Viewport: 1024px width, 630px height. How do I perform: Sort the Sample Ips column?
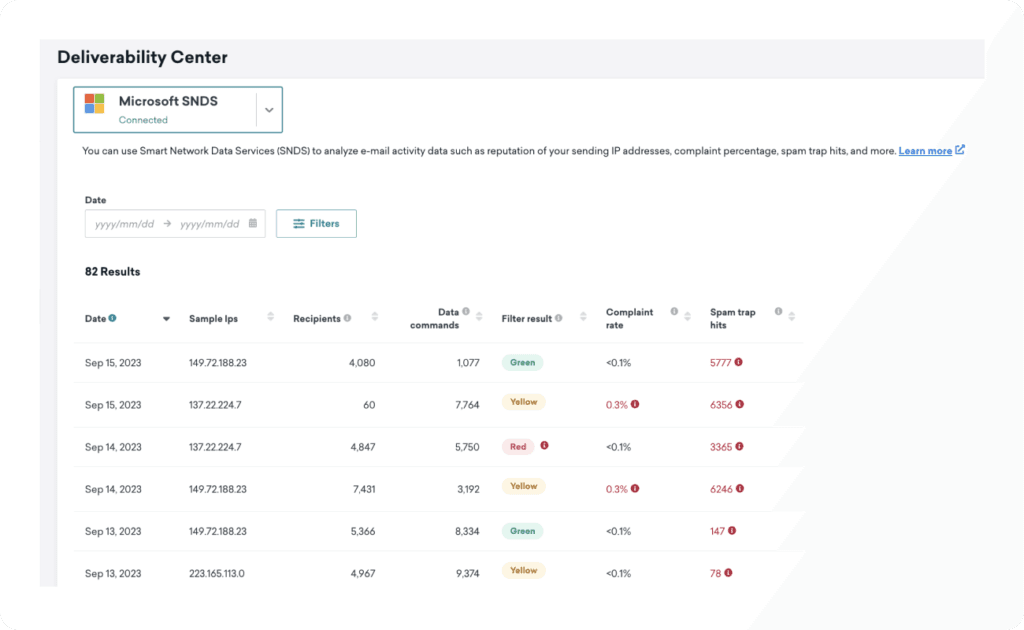270,318
